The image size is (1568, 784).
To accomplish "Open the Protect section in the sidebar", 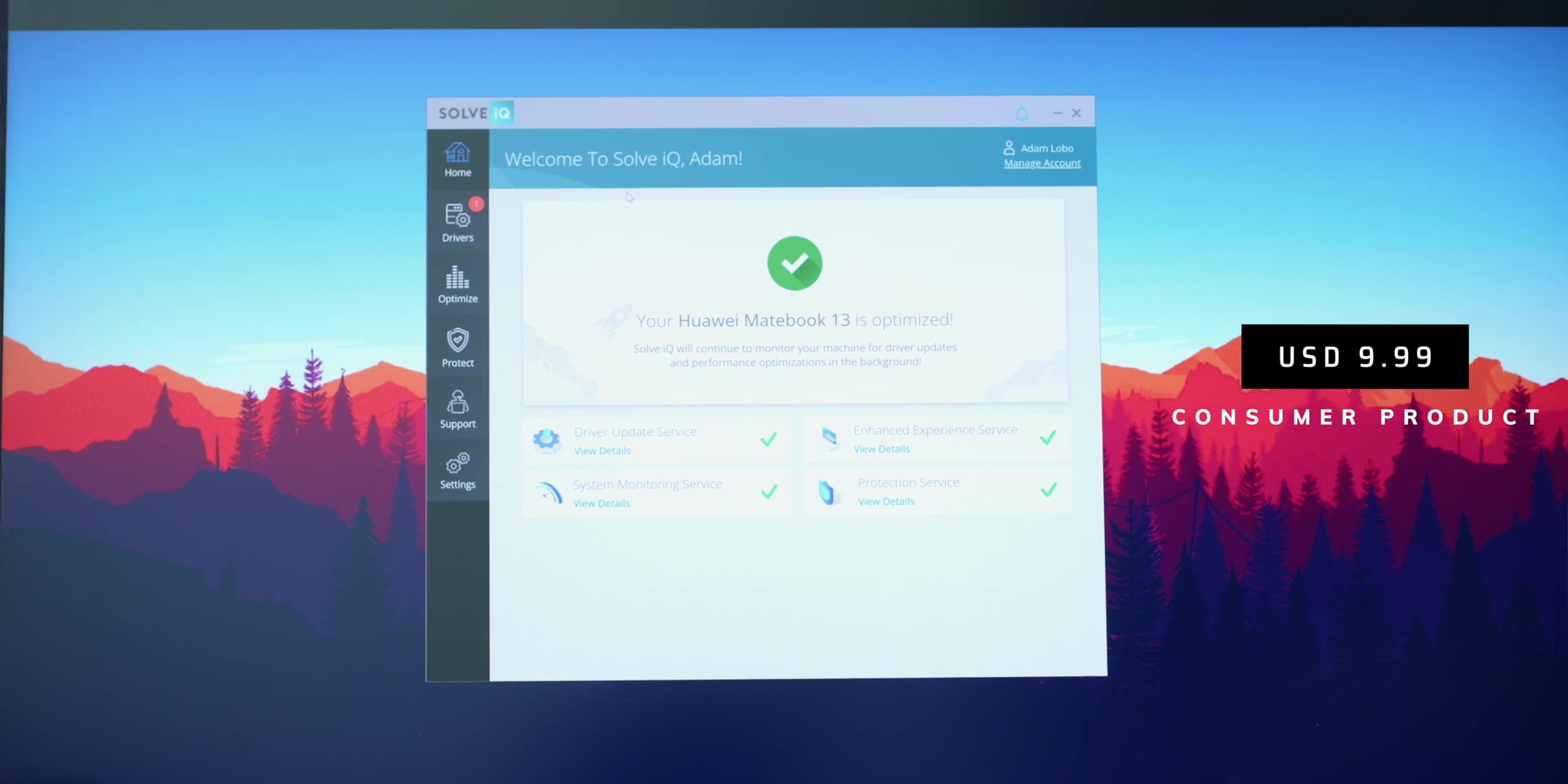I will click(x=457, y=348).
